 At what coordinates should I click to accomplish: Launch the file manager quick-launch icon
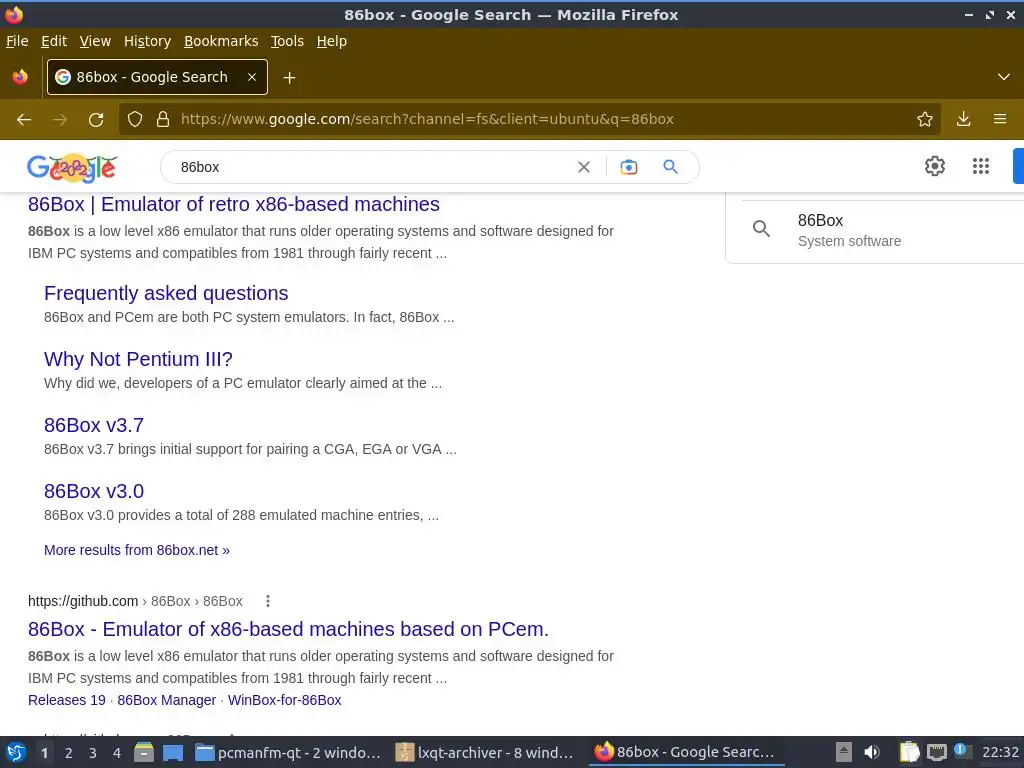[x=144, y=753]
